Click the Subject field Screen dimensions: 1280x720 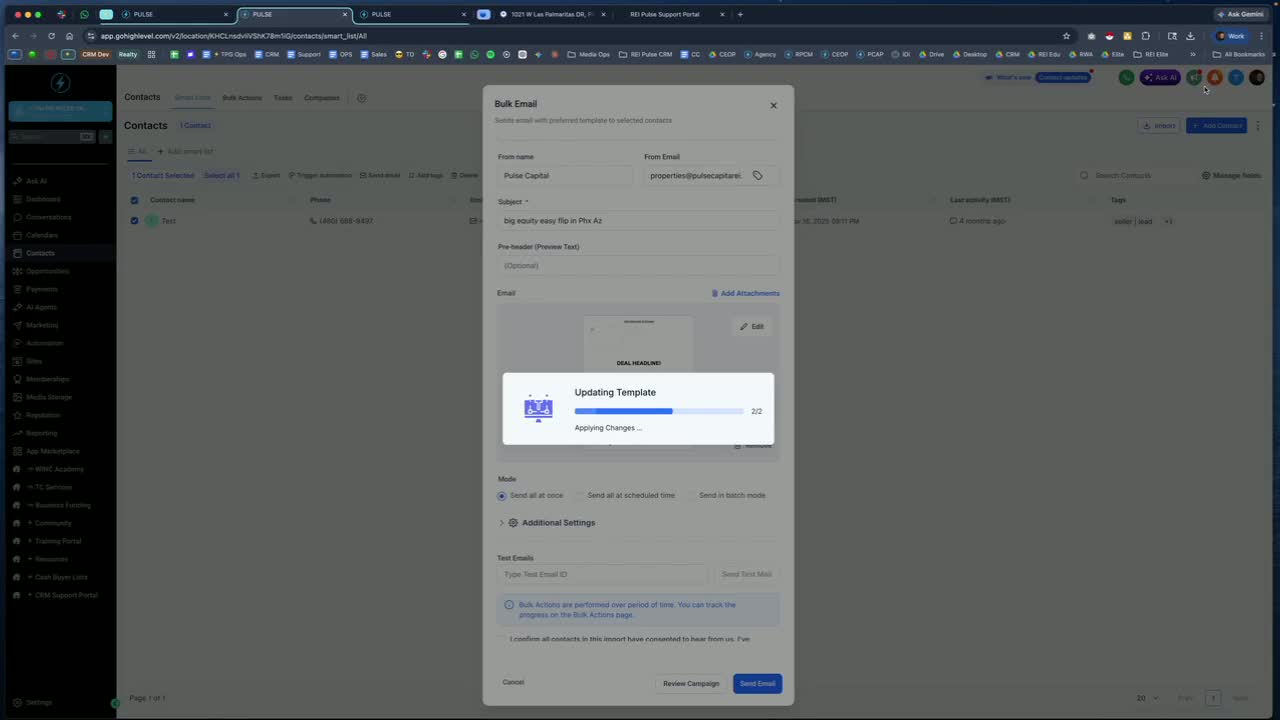point(638,220)
